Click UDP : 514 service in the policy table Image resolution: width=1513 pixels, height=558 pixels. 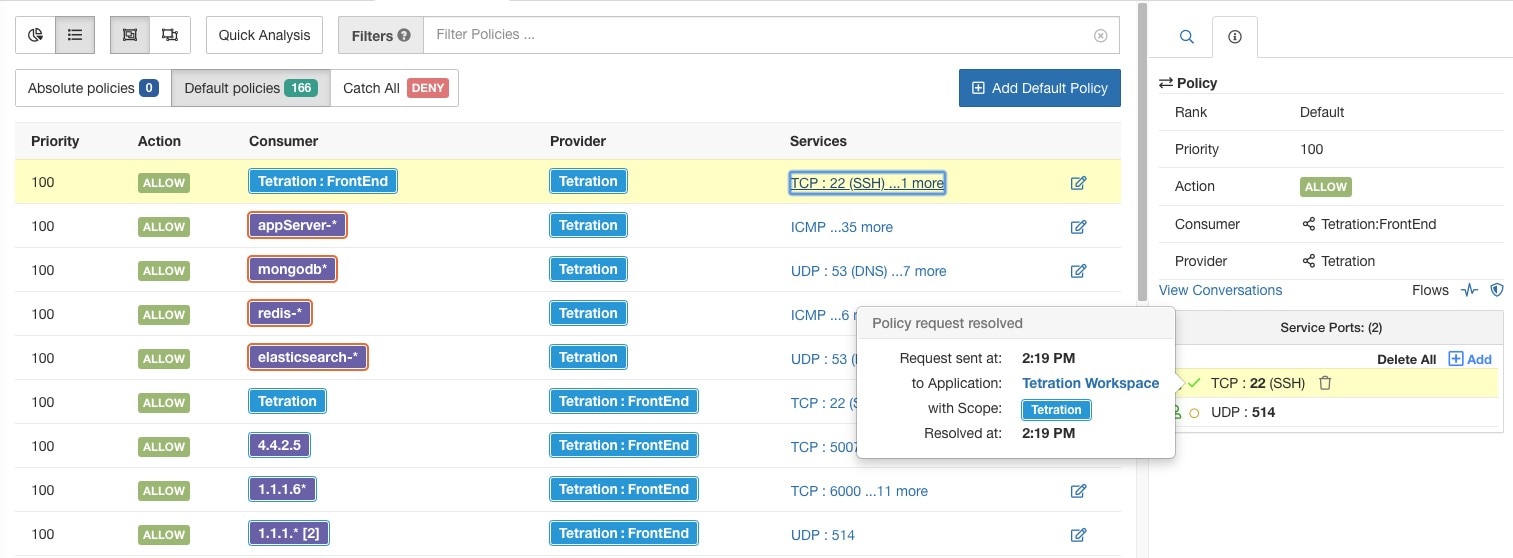click(822, 535)
